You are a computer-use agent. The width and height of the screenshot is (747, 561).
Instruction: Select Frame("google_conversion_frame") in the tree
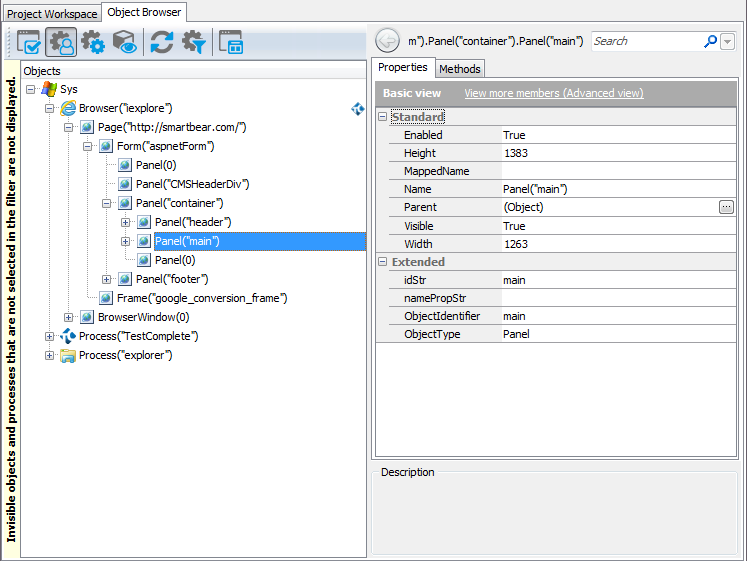tap(202, 298)
